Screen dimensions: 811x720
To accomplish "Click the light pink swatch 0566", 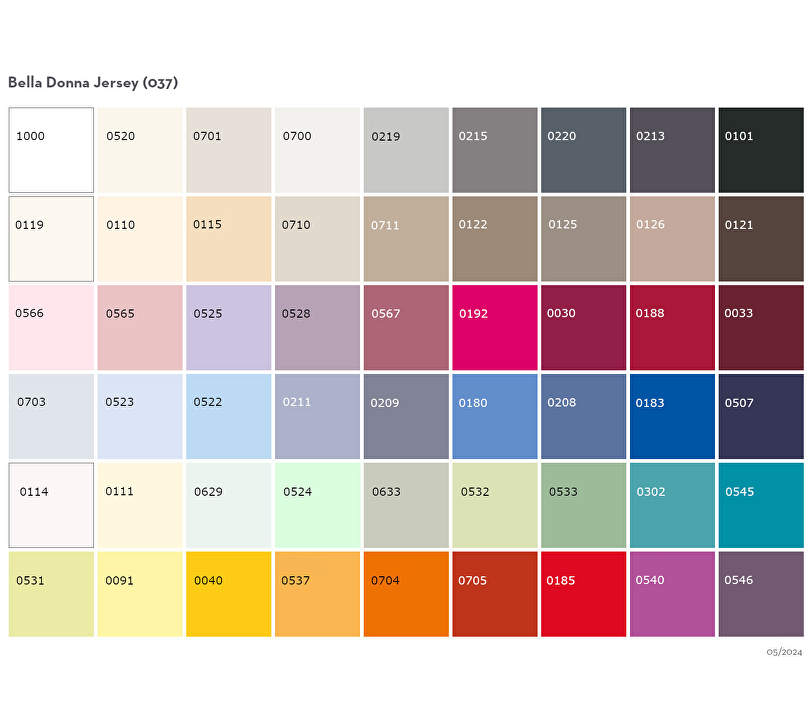I will 51,328.
